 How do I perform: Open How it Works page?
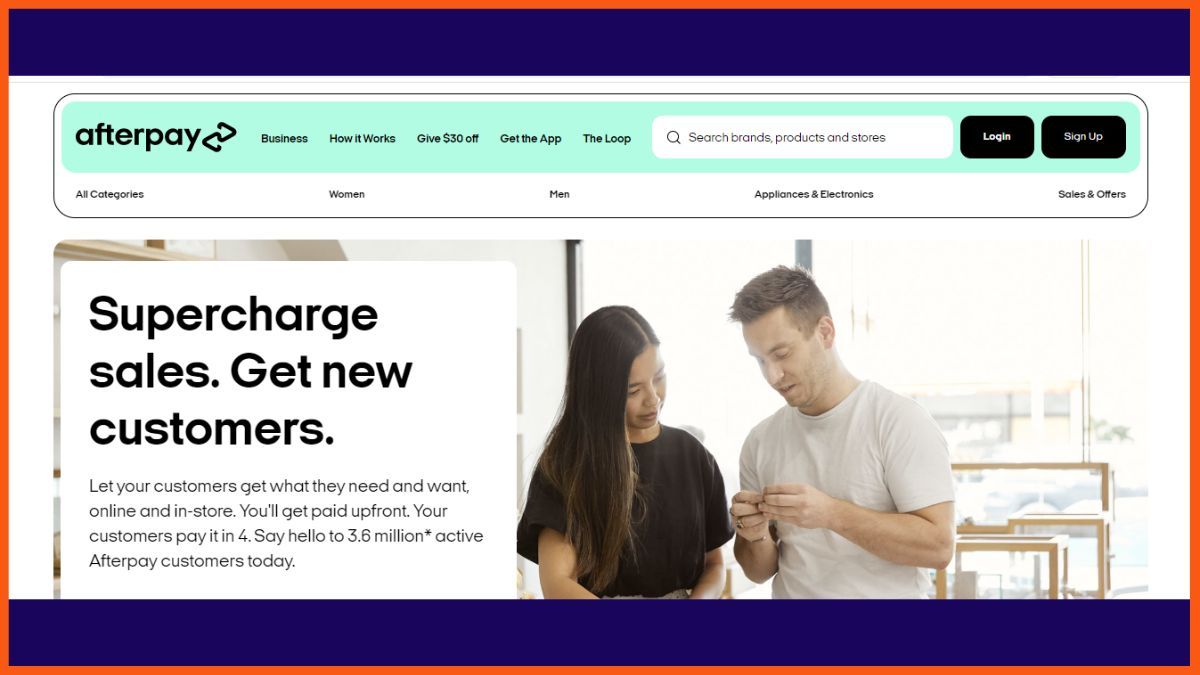click(x=362, y=138)
